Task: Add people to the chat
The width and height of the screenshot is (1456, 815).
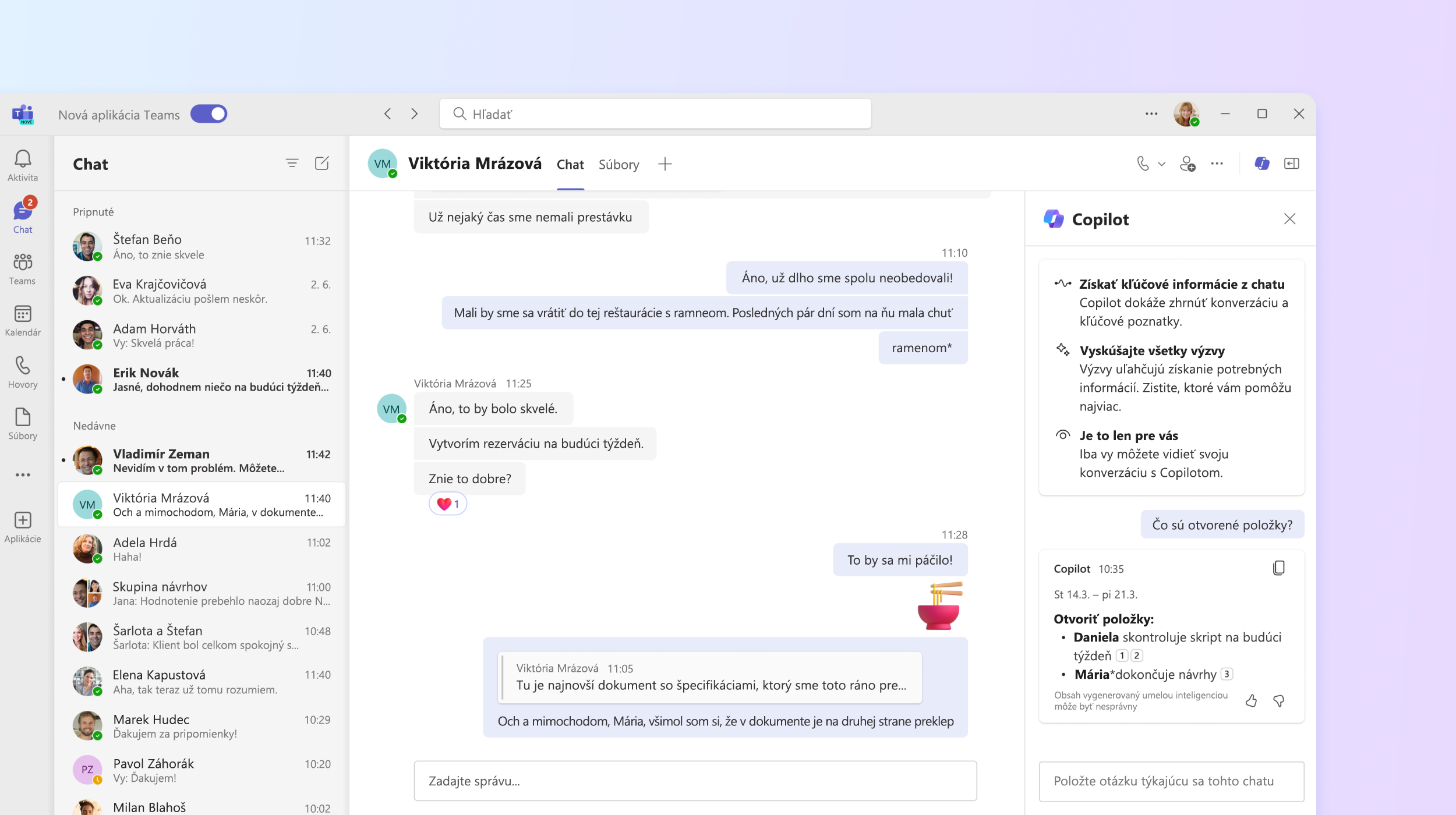Action: point(1188,164)
